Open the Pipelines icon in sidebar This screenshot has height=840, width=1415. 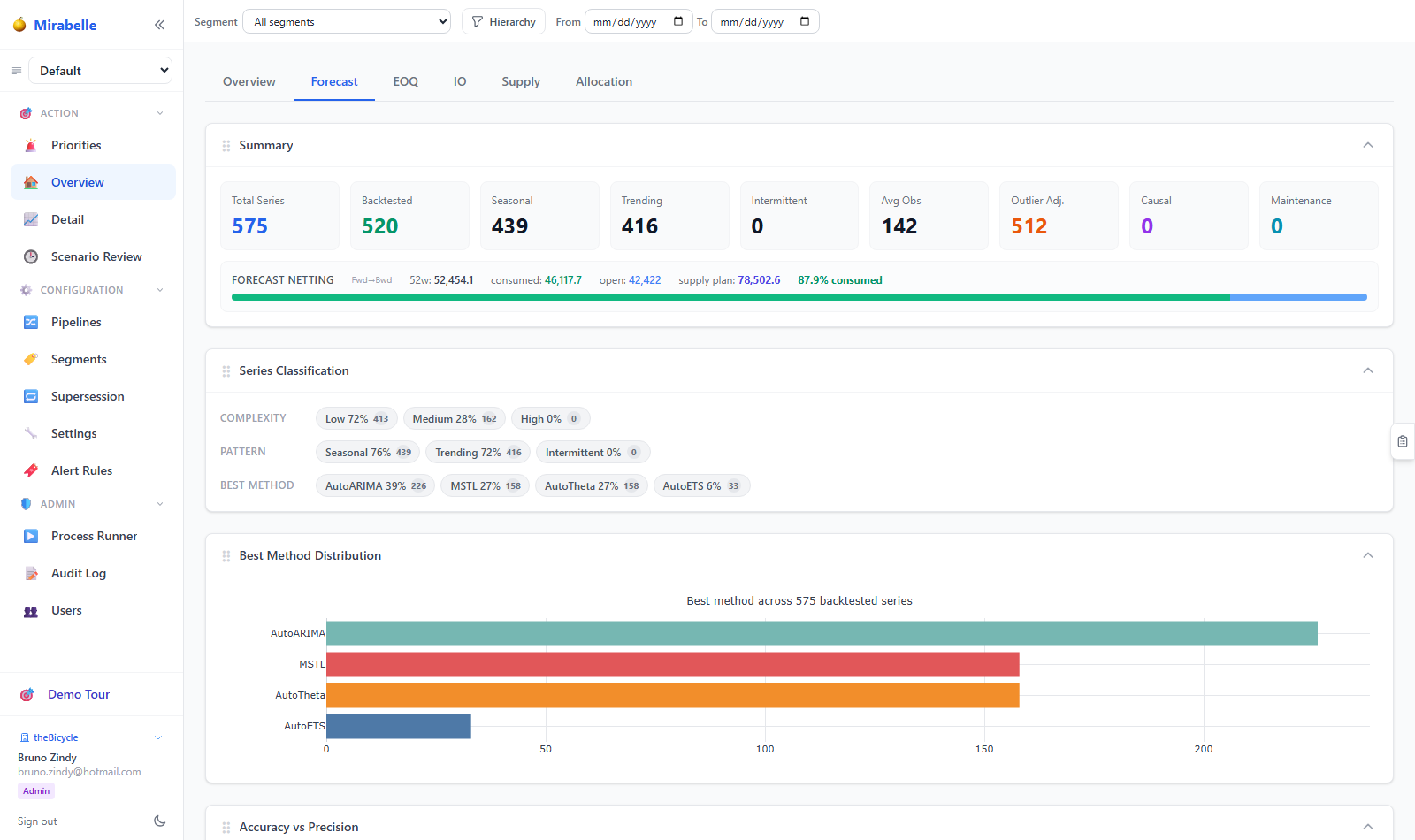point(31,322)
